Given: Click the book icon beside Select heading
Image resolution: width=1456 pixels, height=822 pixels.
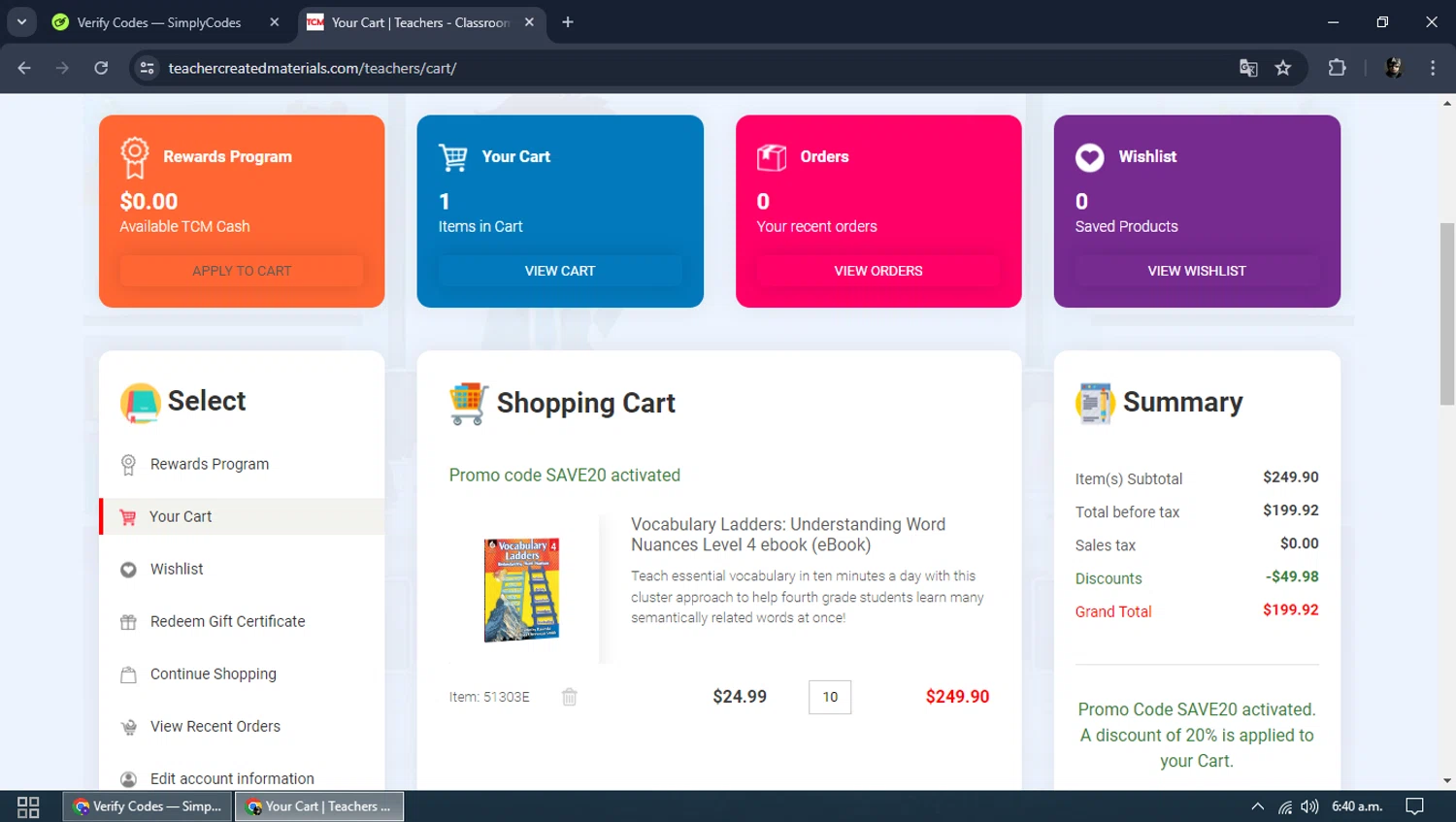Looking at the screenshot, I should coord(141,403).
